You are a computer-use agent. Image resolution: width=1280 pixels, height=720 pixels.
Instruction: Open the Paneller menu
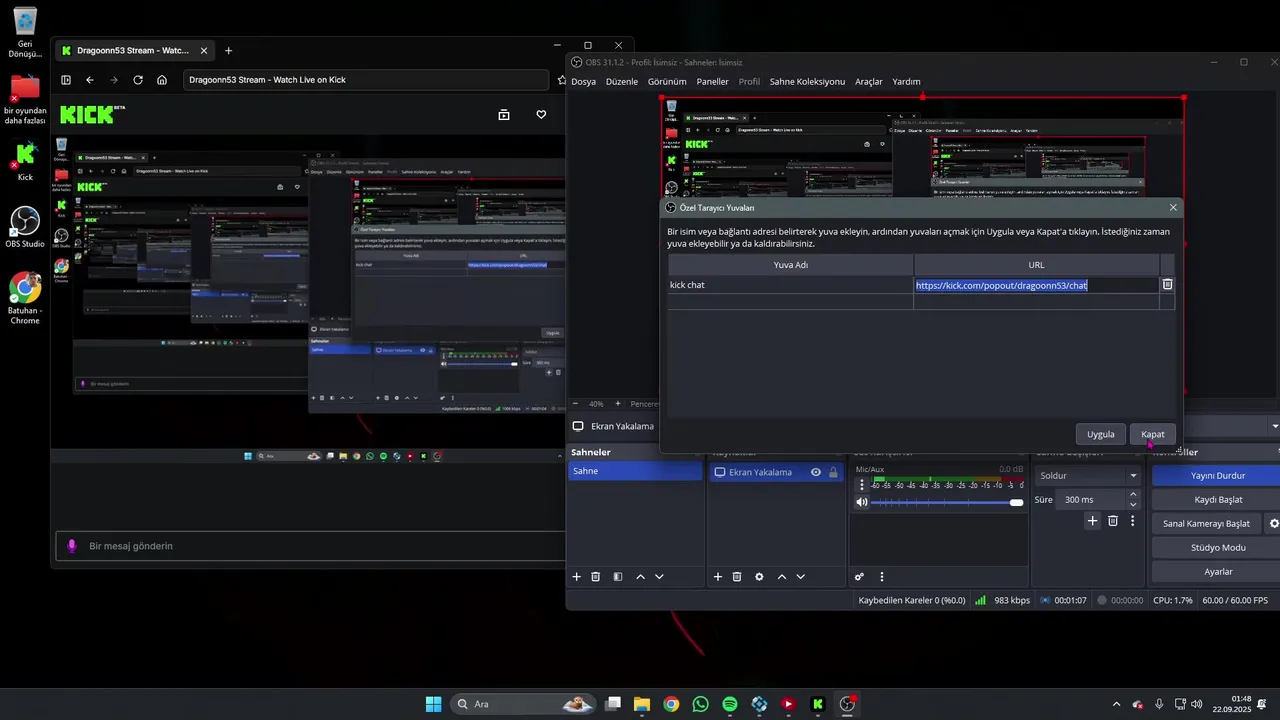tap(713, 81)
